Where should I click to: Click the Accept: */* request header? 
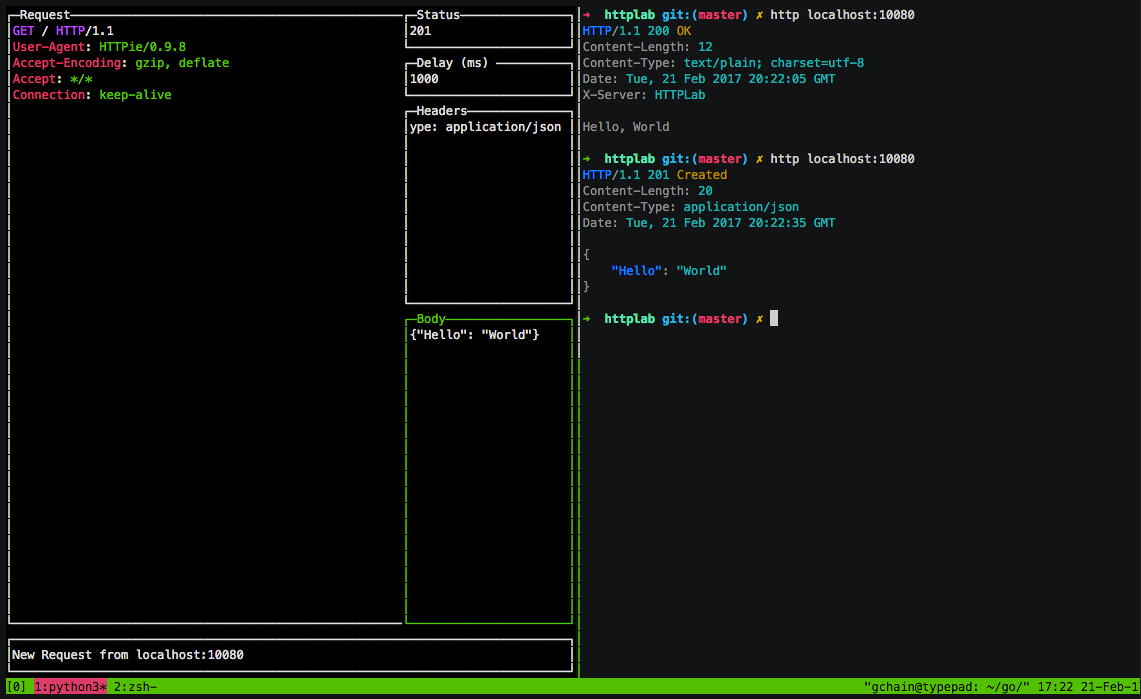pos(52,79)
